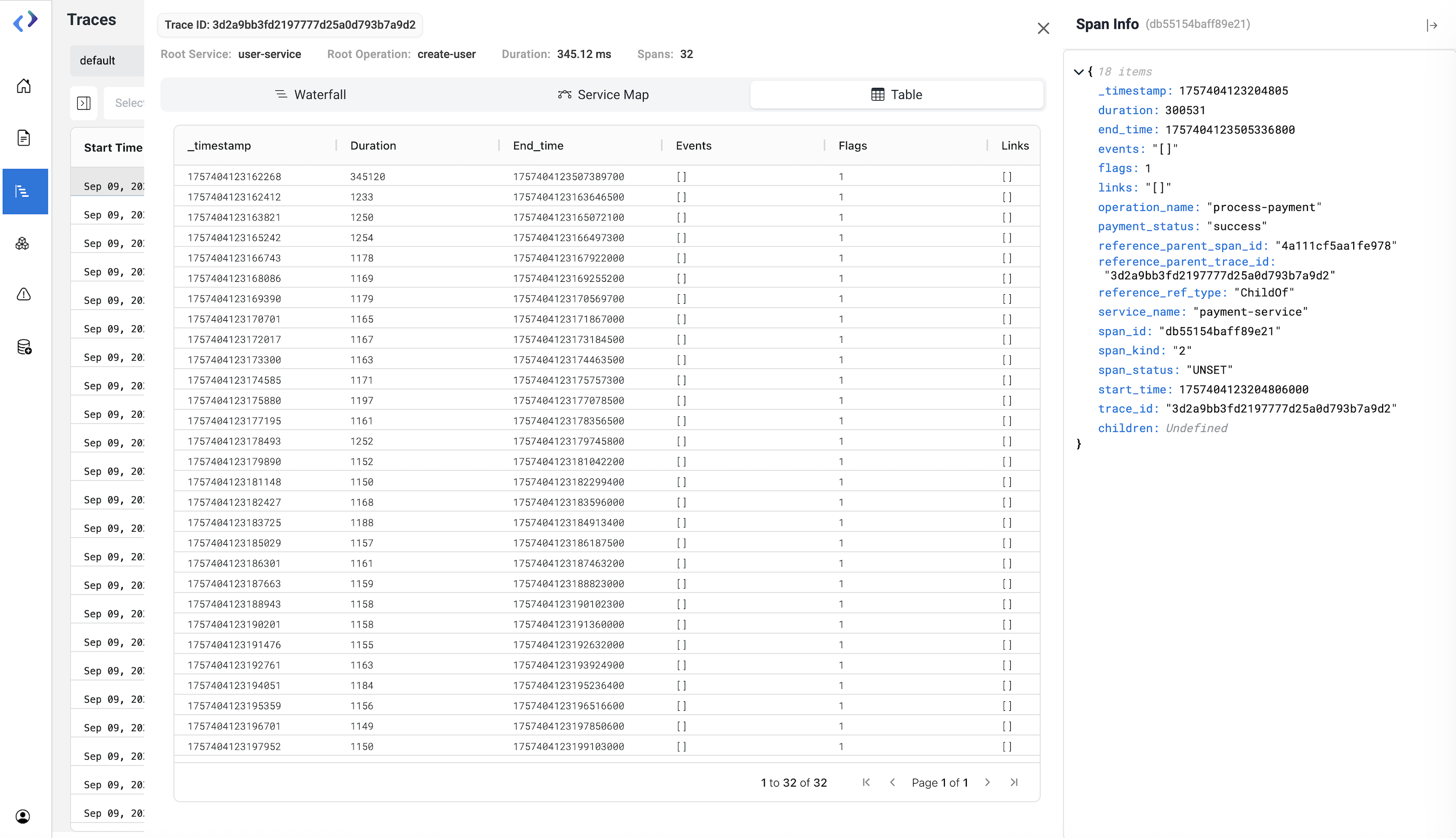Select the Table view tab
The height and width of the screenshot is (838, 1456).
[896, 94]
